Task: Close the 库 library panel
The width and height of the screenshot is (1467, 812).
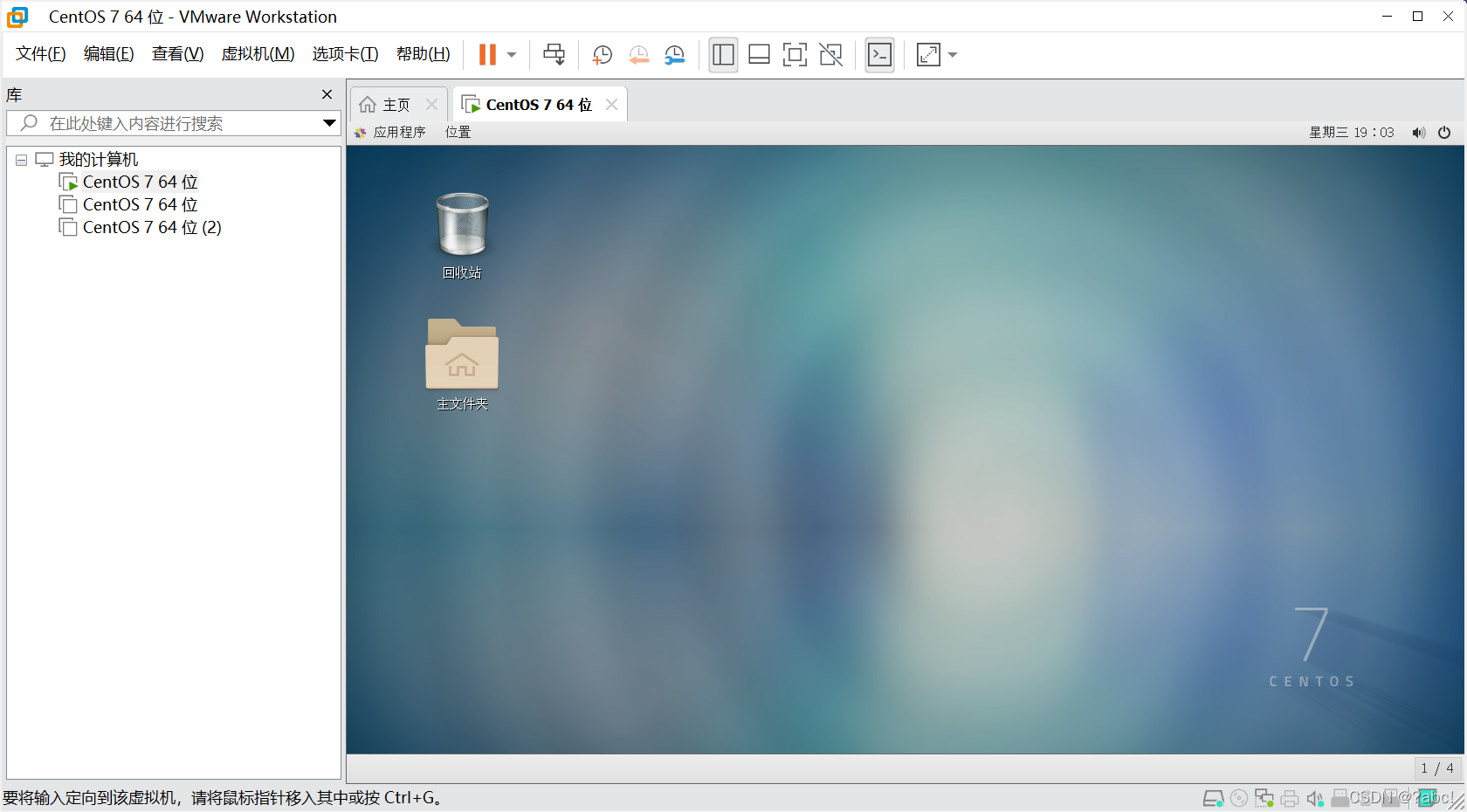Action: [327, 94]
